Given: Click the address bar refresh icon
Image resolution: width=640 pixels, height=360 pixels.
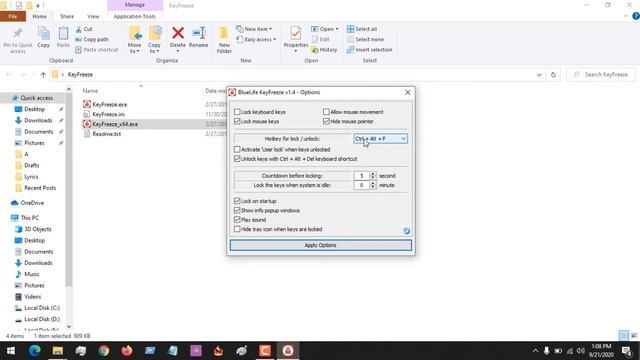Looking at the screenshot, I should (553, 75).
